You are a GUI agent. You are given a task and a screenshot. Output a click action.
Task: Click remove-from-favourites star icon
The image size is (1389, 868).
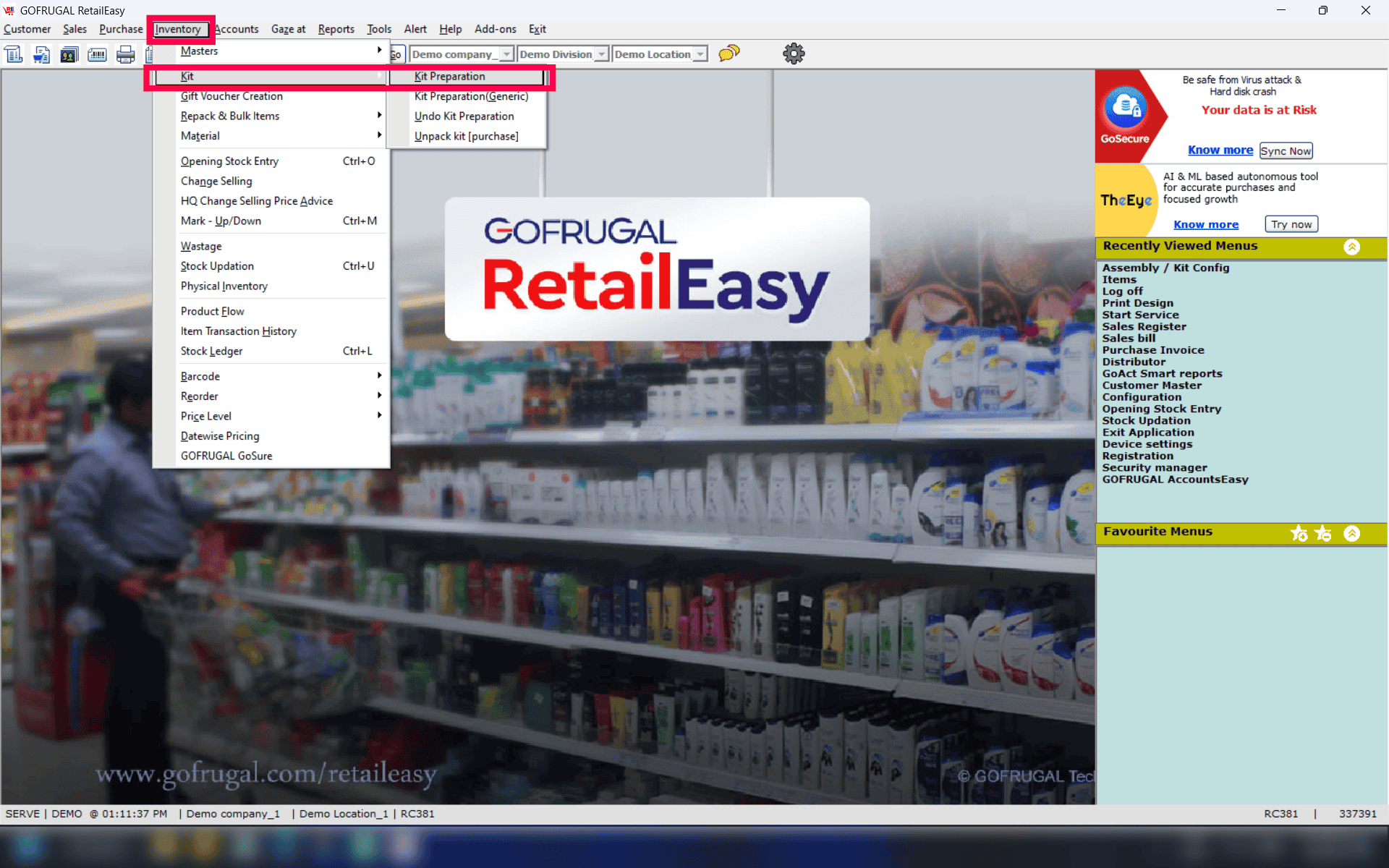tap(1323, 533)
